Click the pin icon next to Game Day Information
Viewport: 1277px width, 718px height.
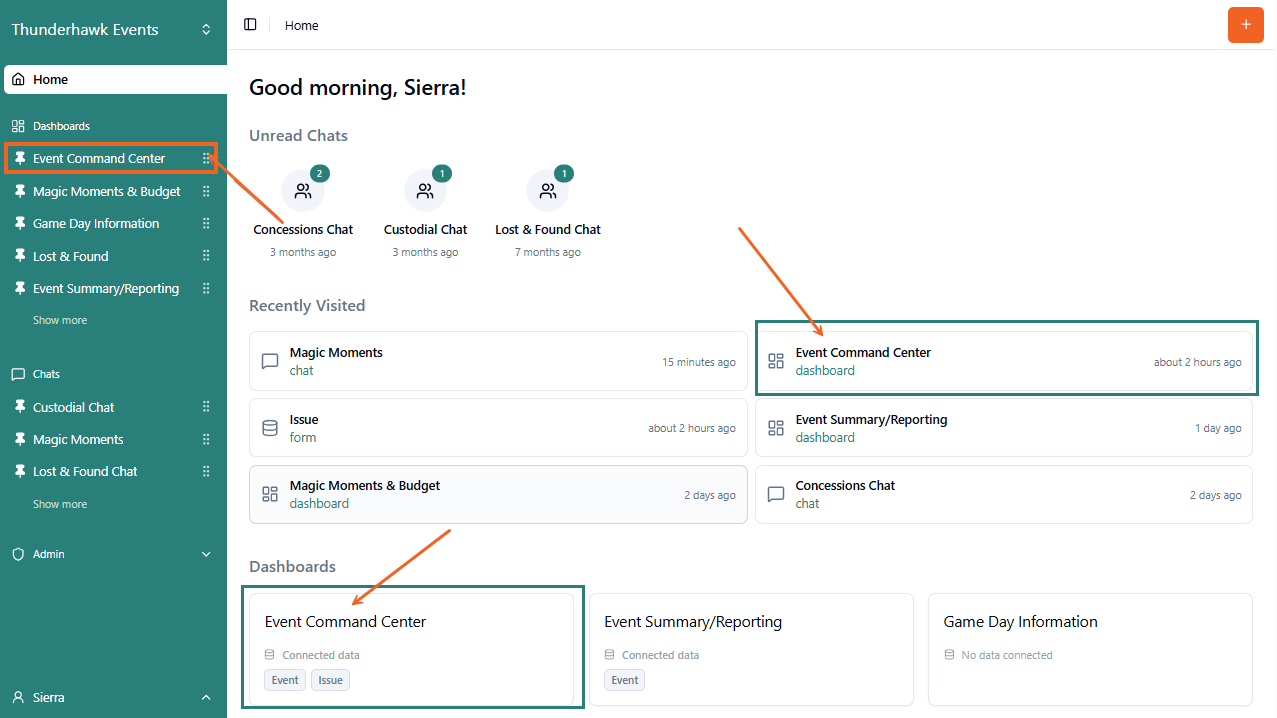(19, 224)
